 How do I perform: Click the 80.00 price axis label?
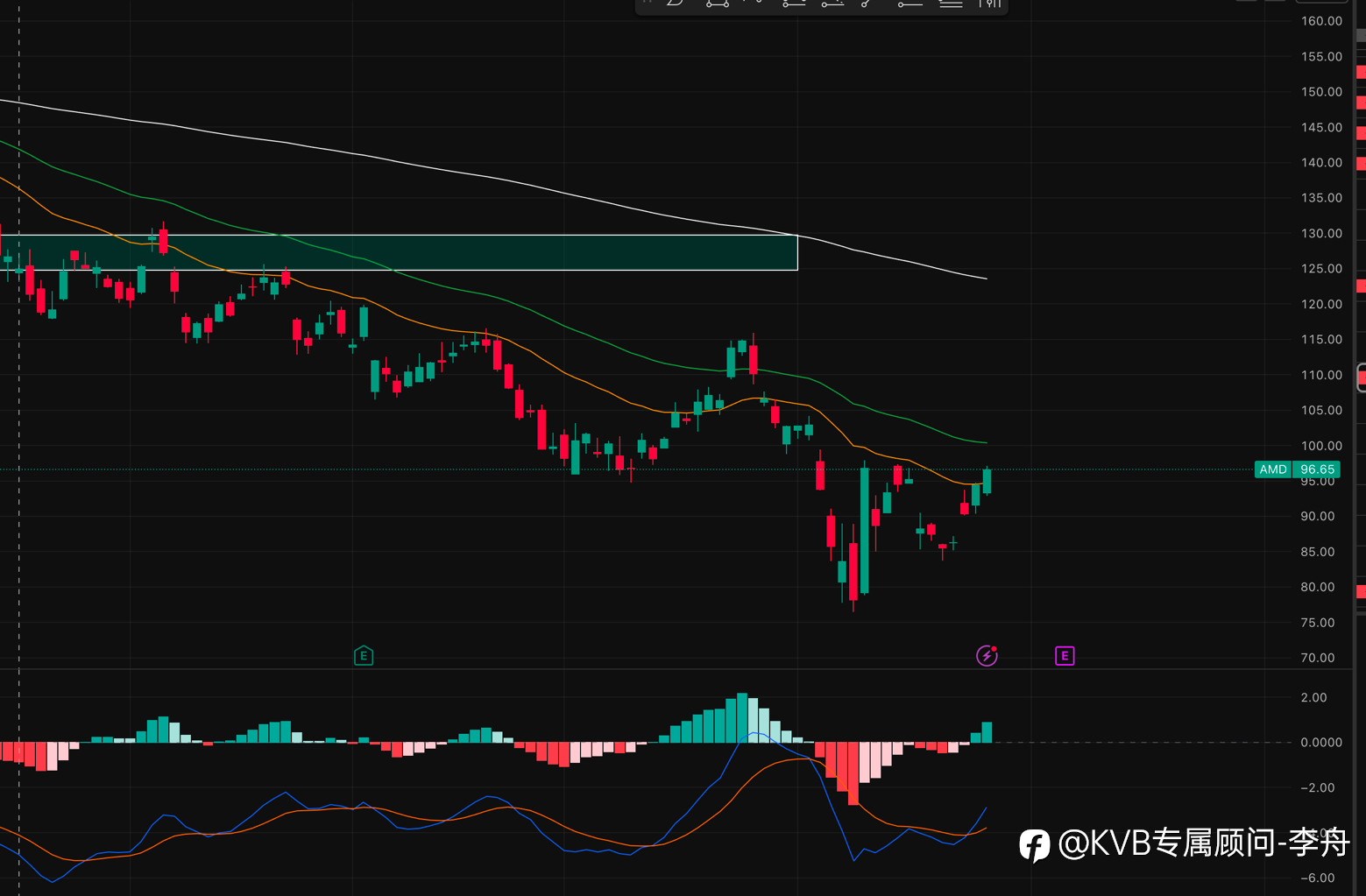(1318, 587)
